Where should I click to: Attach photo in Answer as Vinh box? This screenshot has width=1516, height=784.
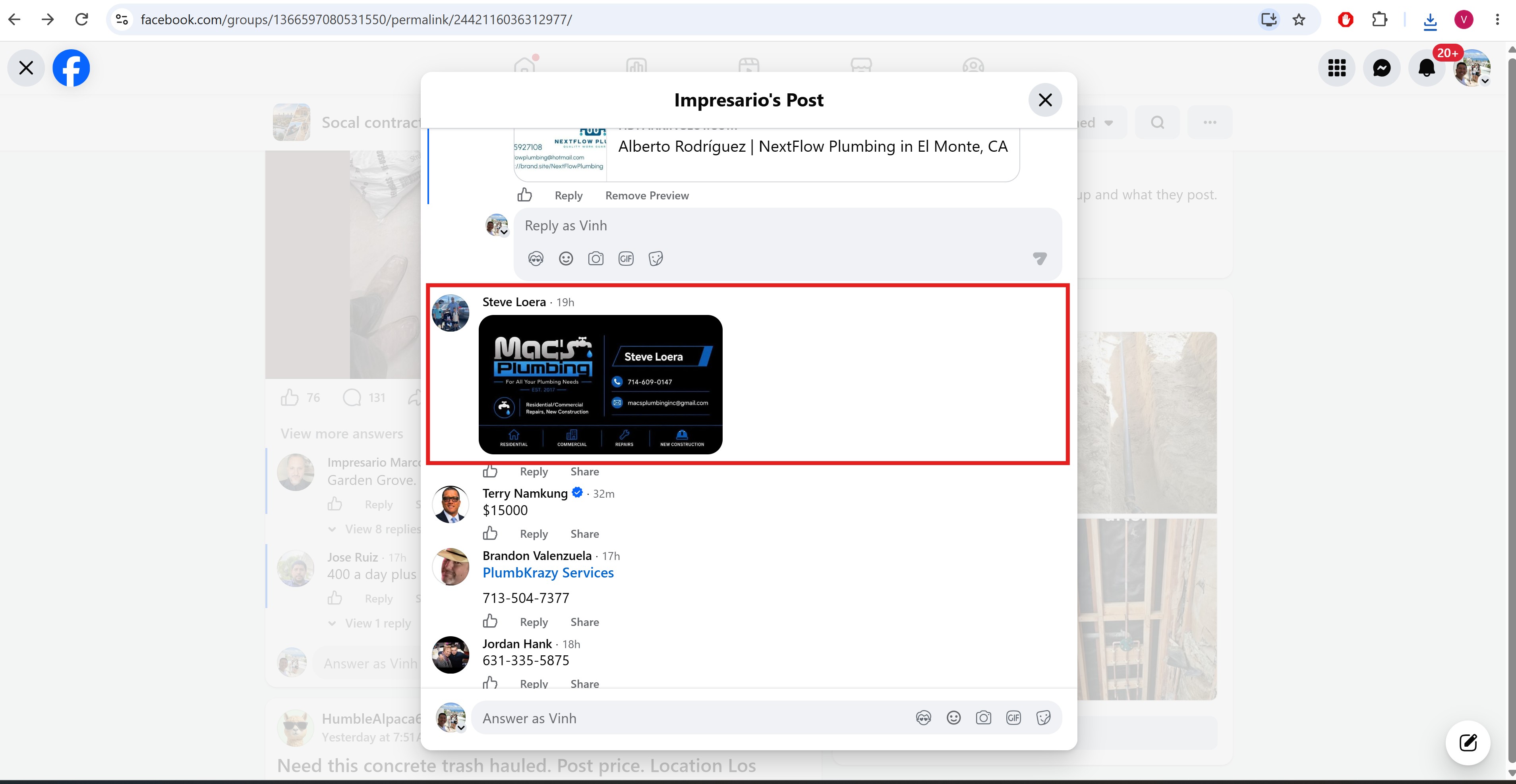[x=983, y=718]
